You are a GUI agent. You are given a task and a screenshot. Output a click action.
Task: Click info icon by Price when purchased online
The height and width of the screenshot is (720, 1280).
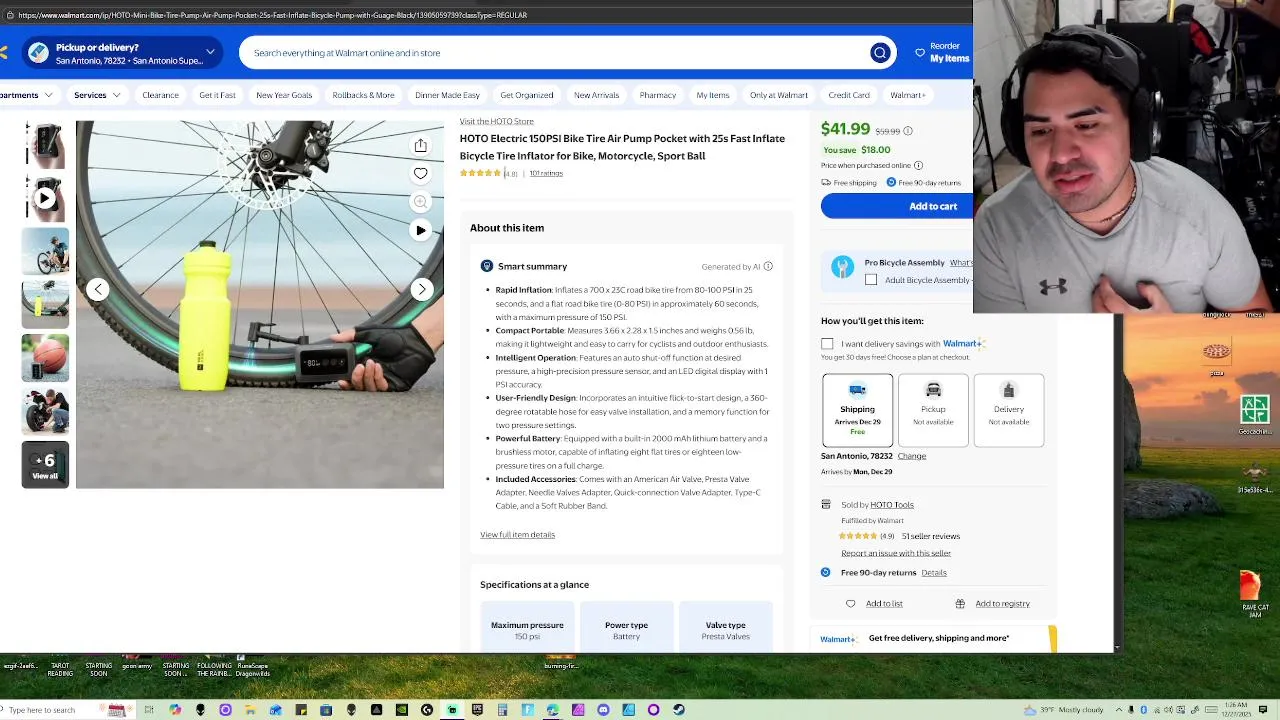[918, 165]
